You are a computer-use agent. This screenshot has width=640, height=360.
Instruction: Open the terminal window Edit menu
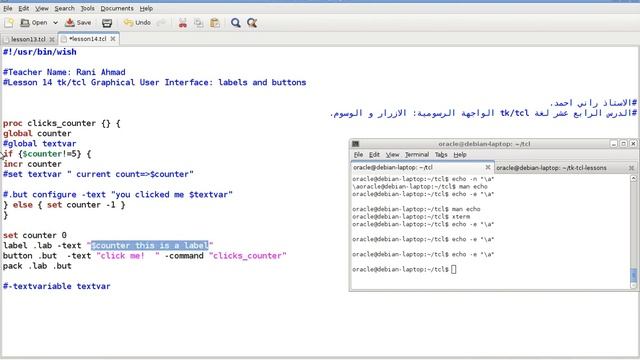coord(374,155)
